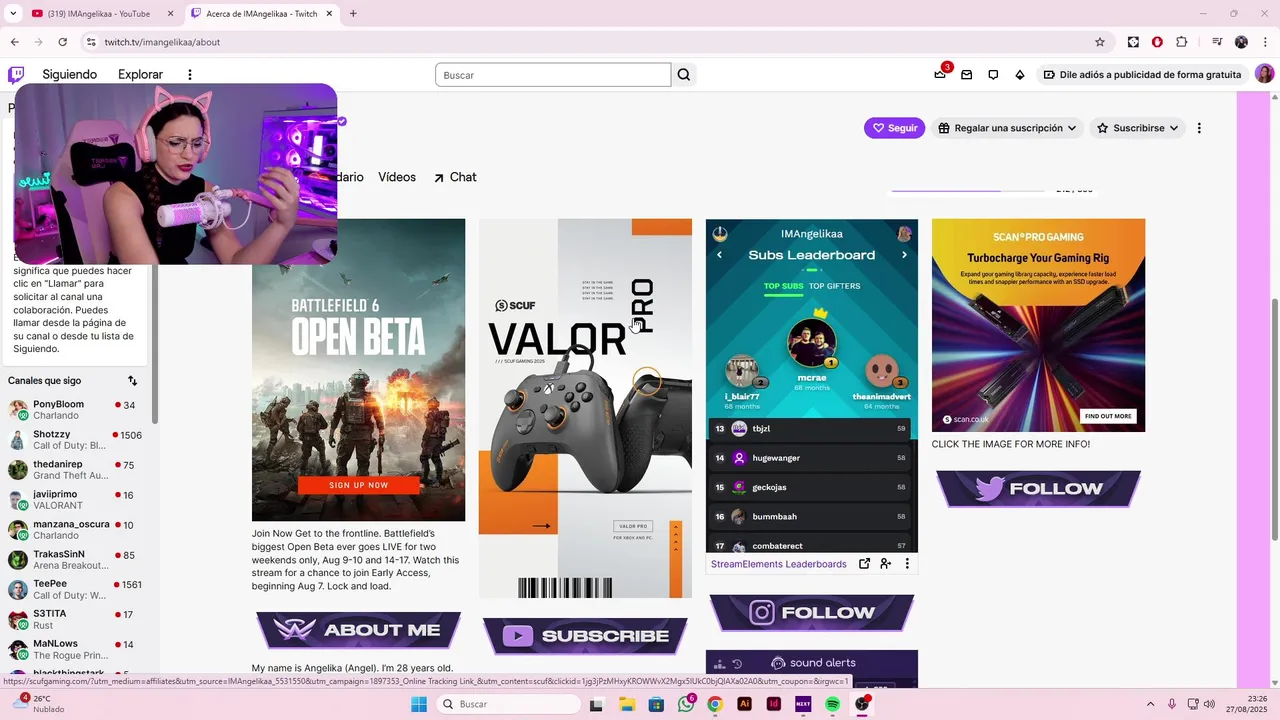Screen dimensions: 1280x720
Task: Open Spotify in the taskbar
Action: click(832, 704)
